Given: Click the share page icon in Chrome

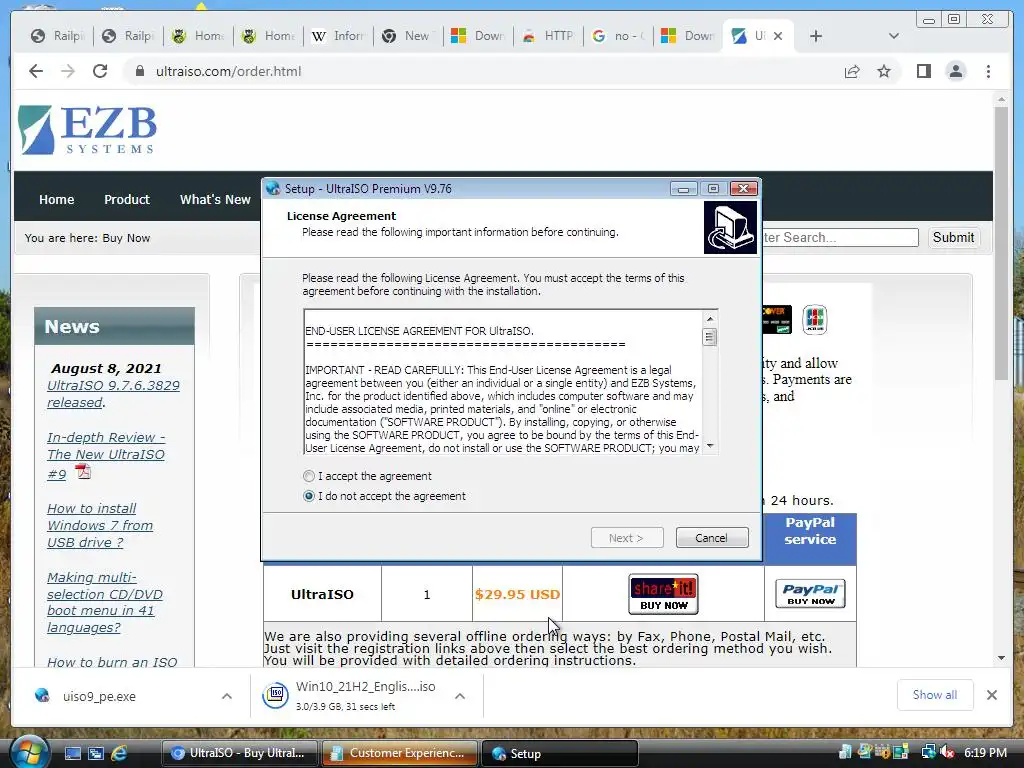Looking at the screenshot, I should [x=852, y=71].
